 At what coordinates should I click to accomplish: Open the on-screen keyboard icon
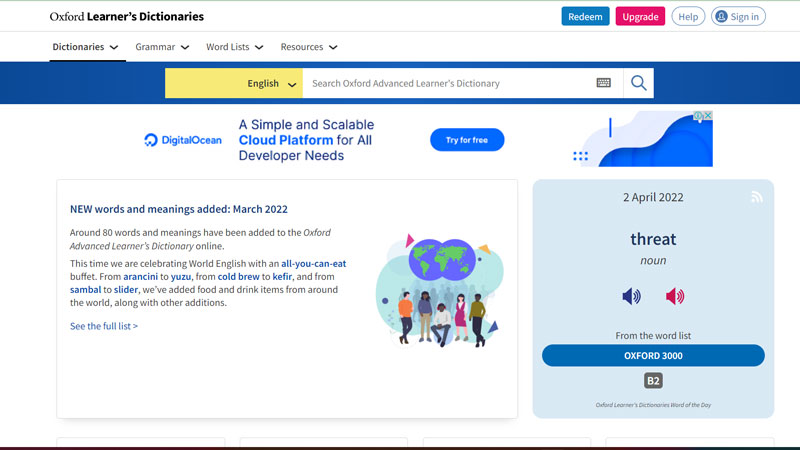pos(604,83)
